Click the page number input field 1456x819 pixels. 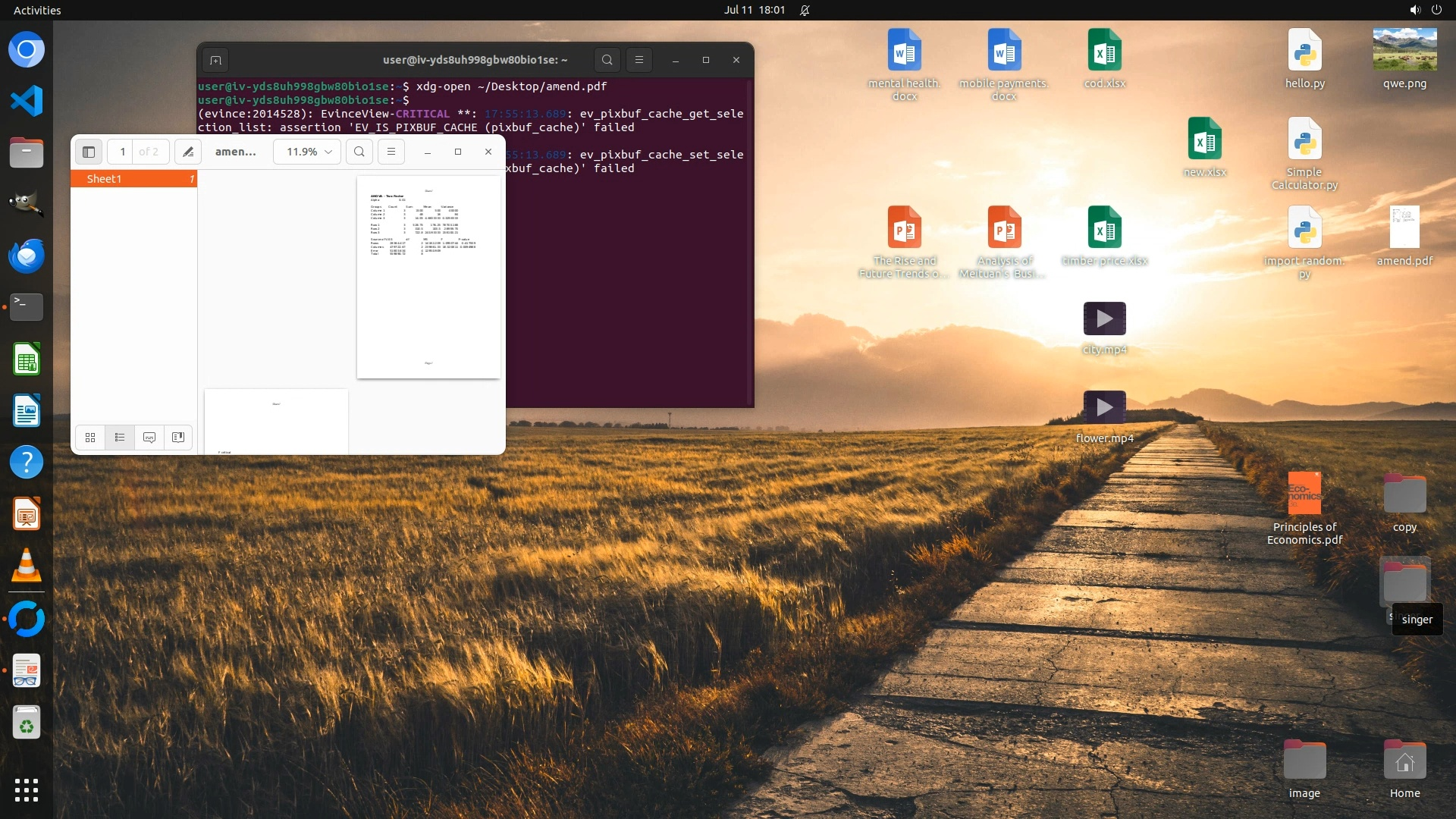123,152
